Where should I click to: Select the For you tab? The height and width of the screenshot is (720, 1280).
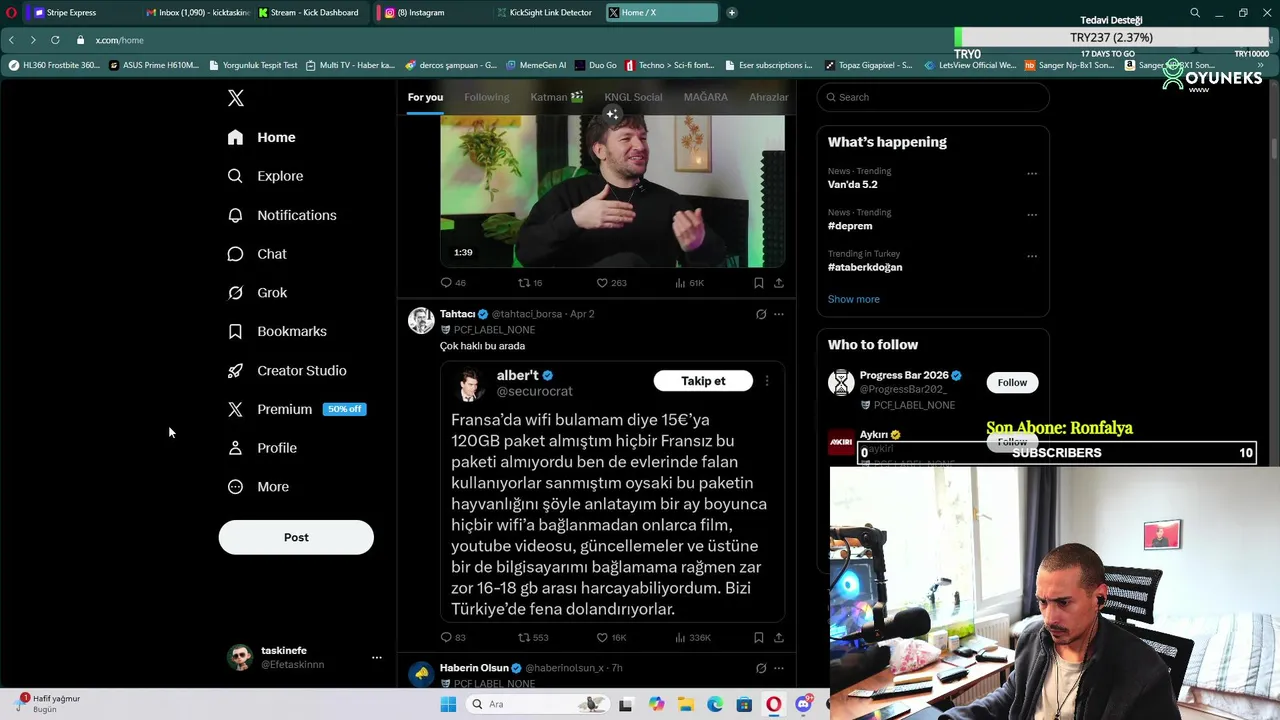click(425, 97)
